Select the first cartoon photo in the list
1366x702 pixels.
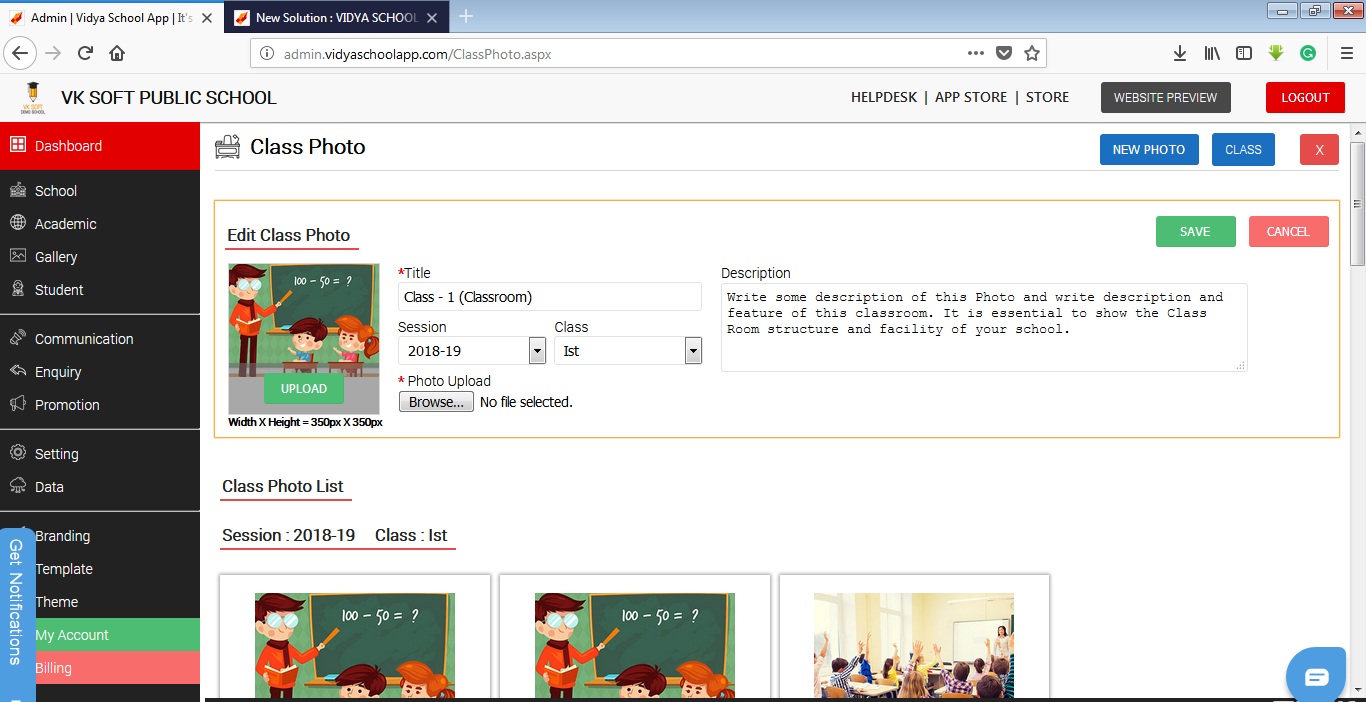355,645
